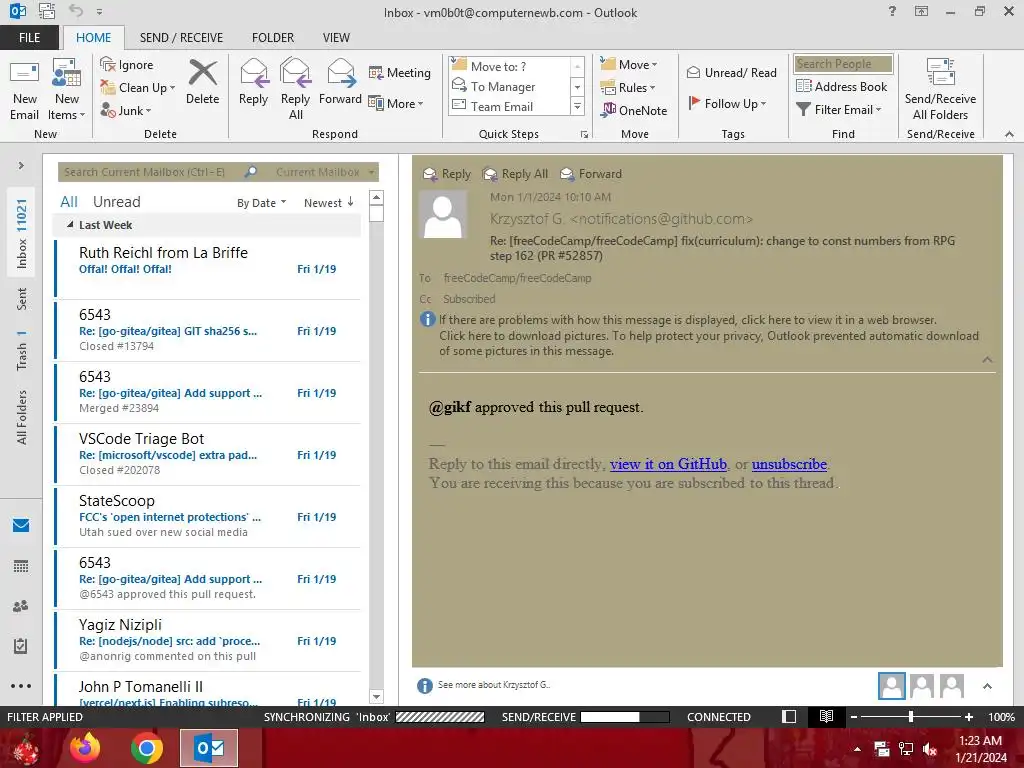Open Help question mark icon
This screenshot has width=1024, height=768.
892,11
